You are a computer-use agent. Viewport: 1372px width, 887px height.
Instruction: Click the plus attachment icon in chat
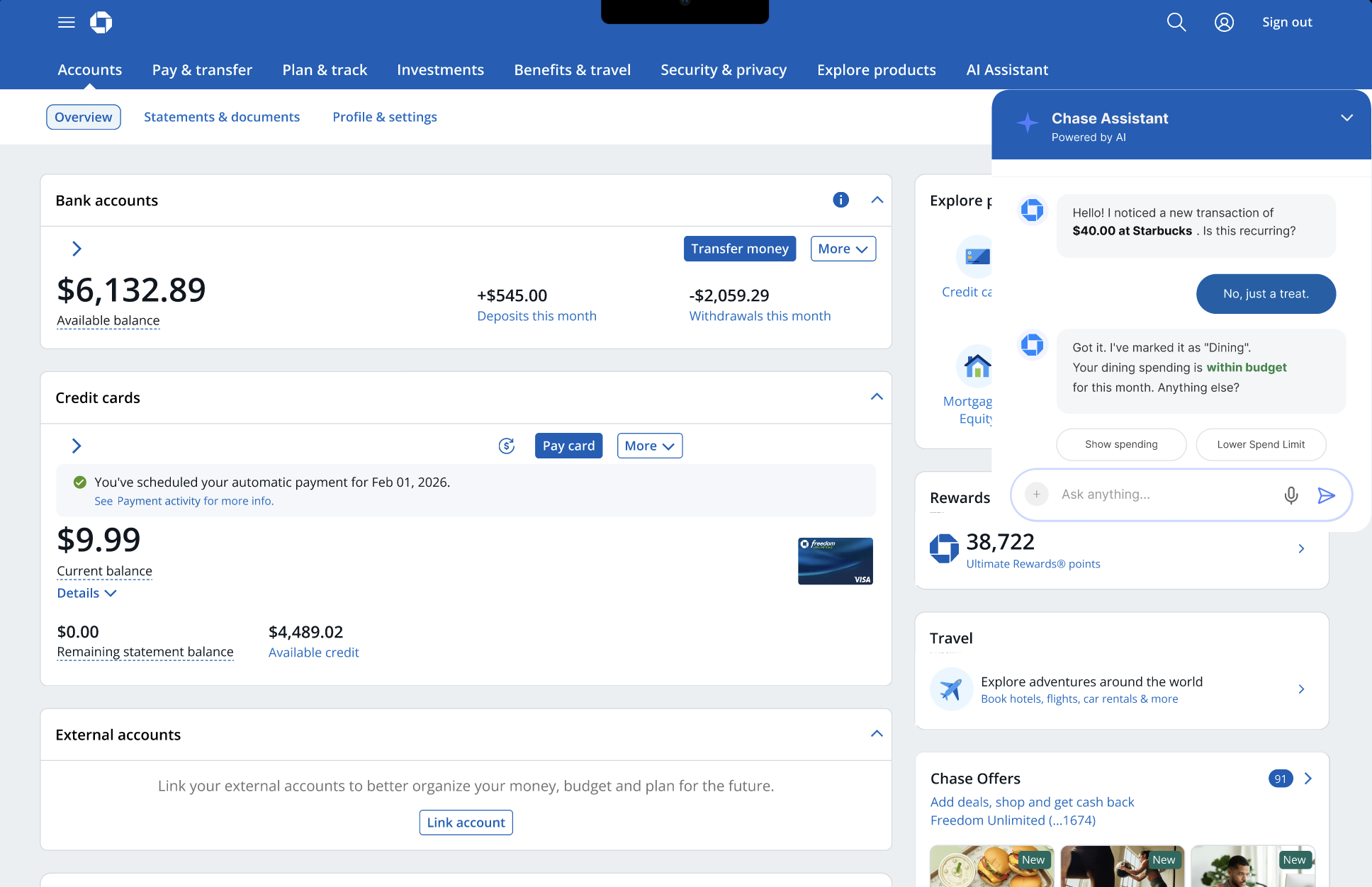(1036, 495)
